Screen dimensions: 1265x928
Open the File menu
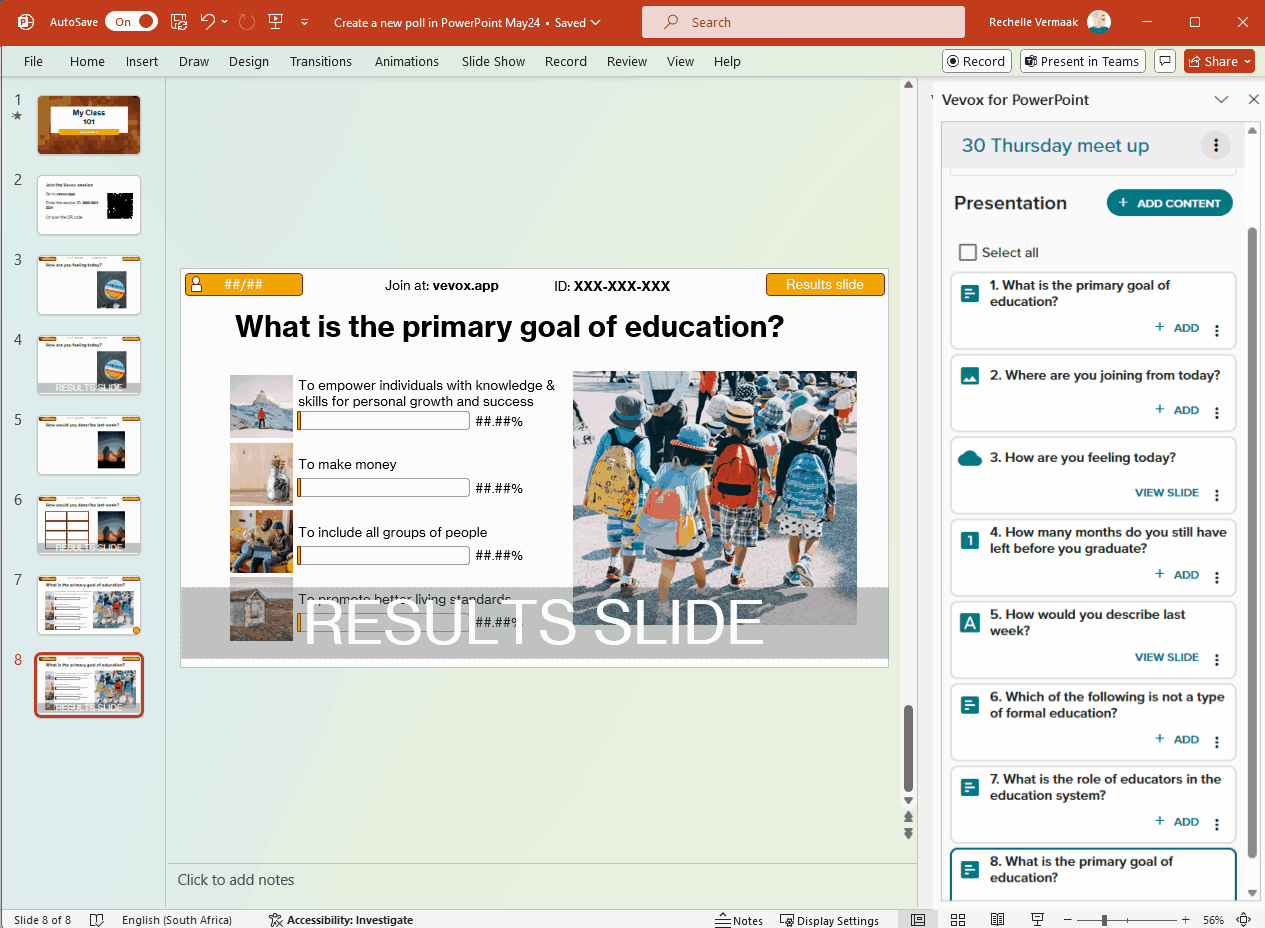click(33, 61)
